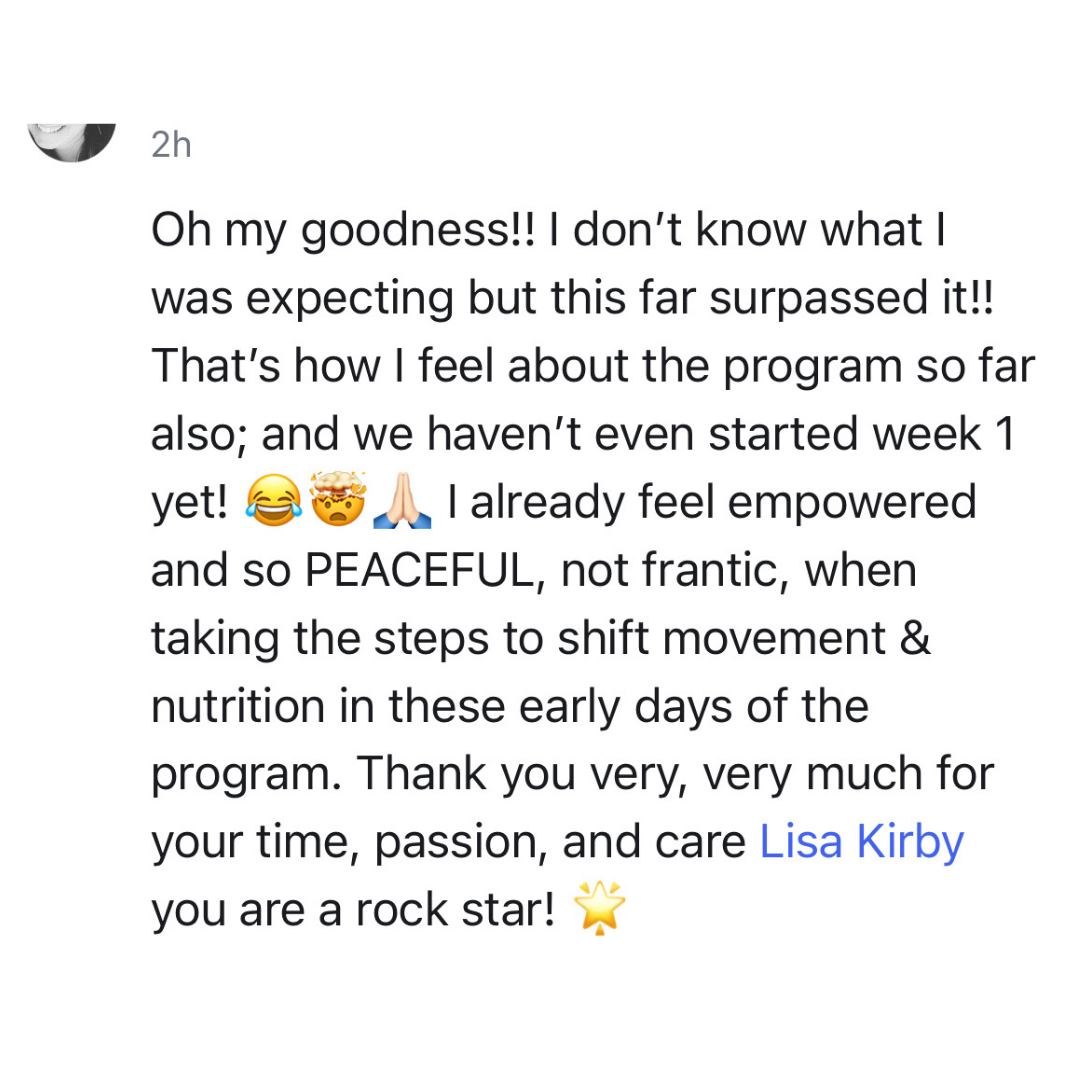This screenshot has width=1080, height=1080.
Task: Open the Lisa Kirby mention link
Action: pos(861,842)
